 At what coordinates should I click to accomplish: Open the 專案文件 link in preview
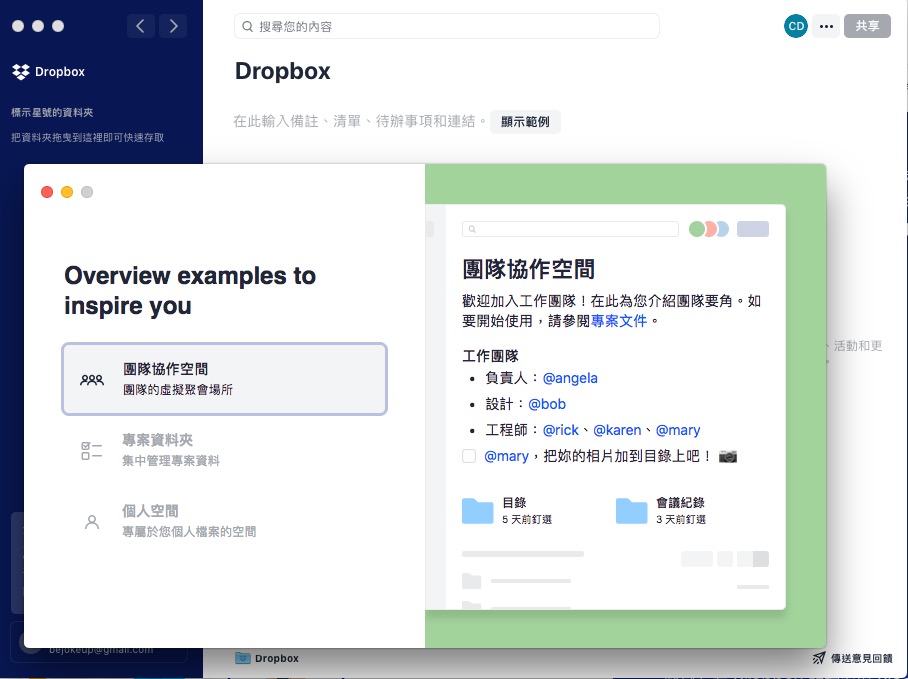pyautogui.click(x=619, y=321)
